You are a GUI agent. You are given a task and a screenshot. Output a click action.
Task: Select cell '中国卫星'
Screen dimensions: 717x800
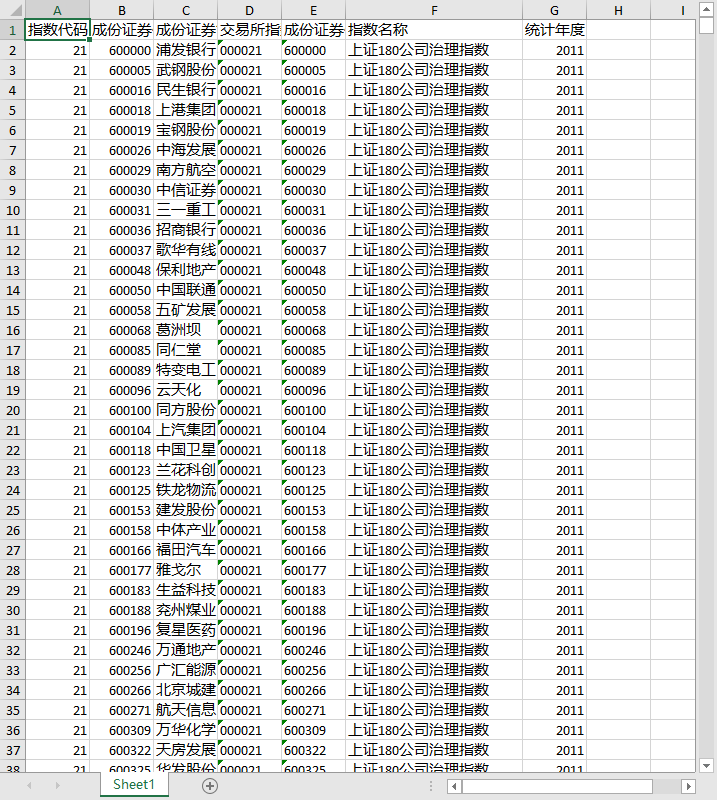[x=186, y=450]
